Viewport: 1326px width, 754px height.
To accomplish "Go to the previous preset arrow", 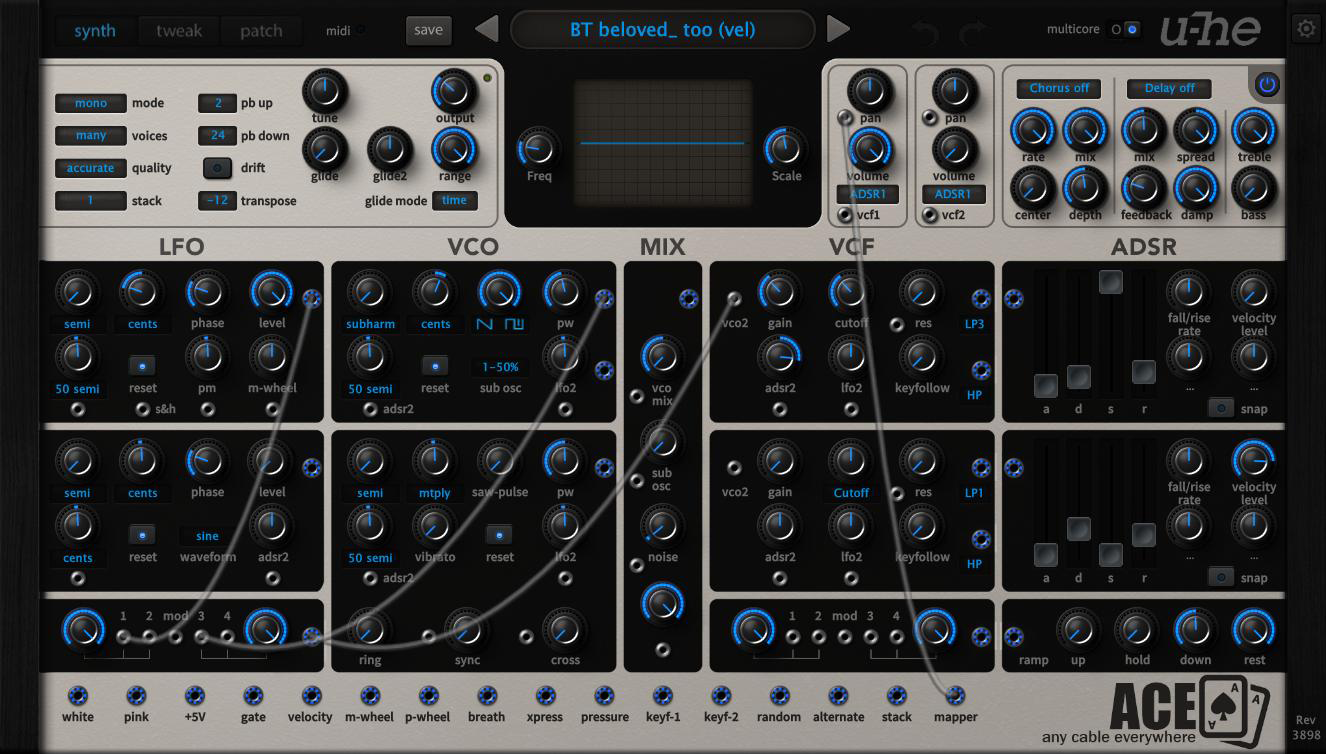I will tap(486, 30).
